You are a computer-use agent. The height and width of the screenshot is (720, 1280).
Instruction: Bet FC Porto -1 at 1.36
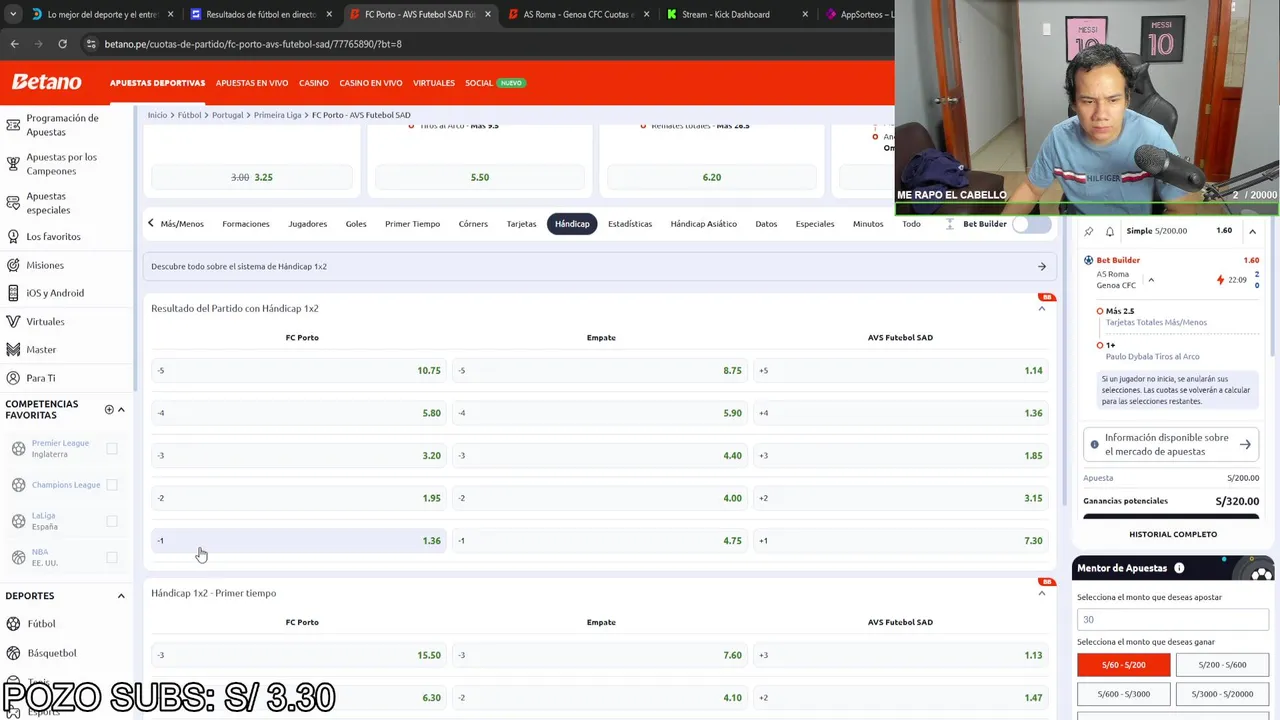pyautogui.click(x=298, y=541)
